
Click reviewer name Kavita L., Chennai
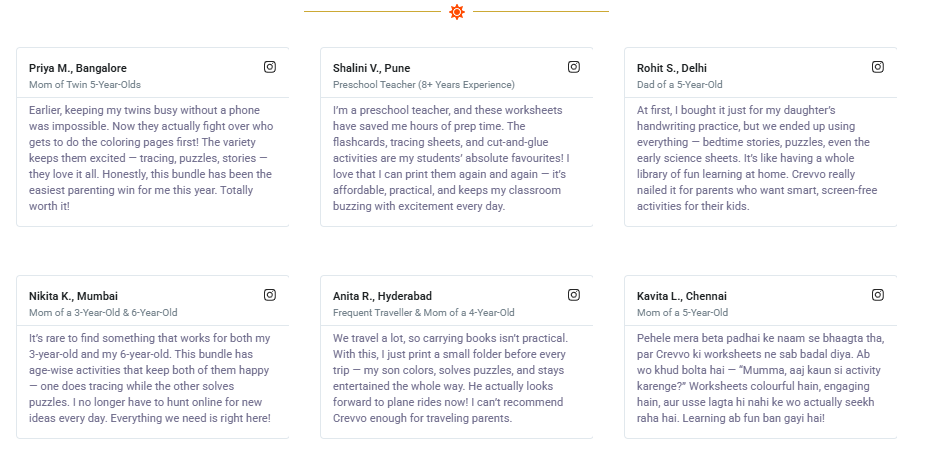(x=682, y=296)
